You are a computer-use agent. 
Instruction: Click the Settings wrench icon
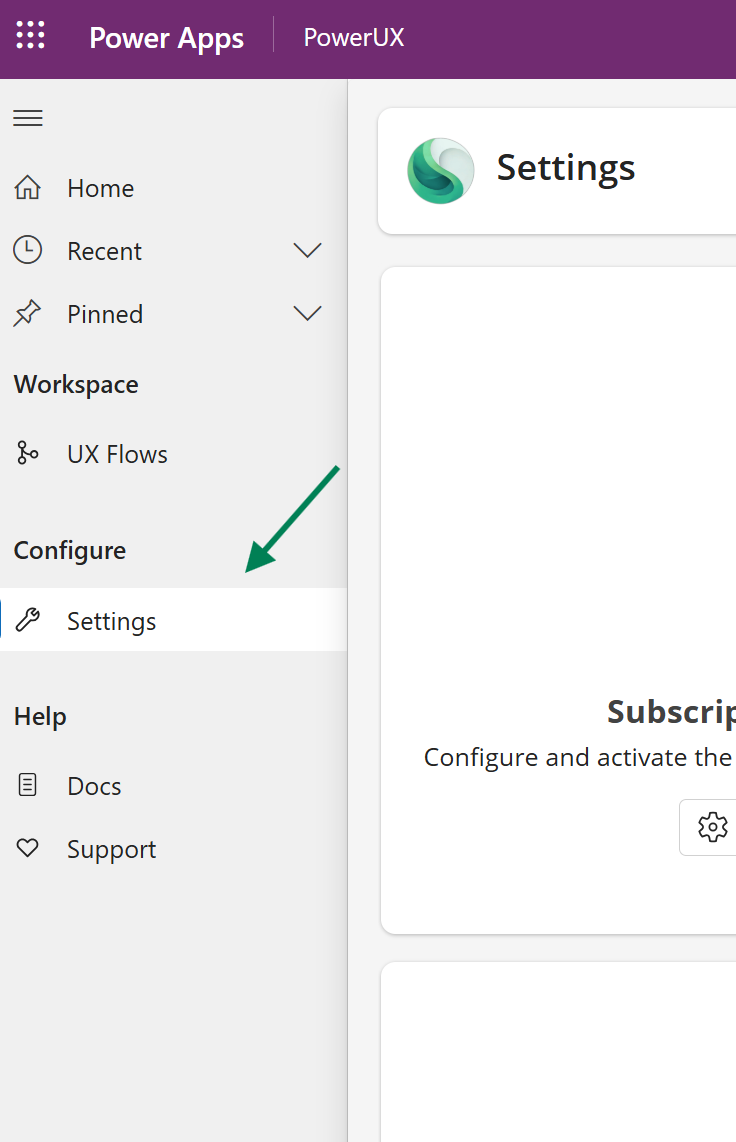point(28,620)
